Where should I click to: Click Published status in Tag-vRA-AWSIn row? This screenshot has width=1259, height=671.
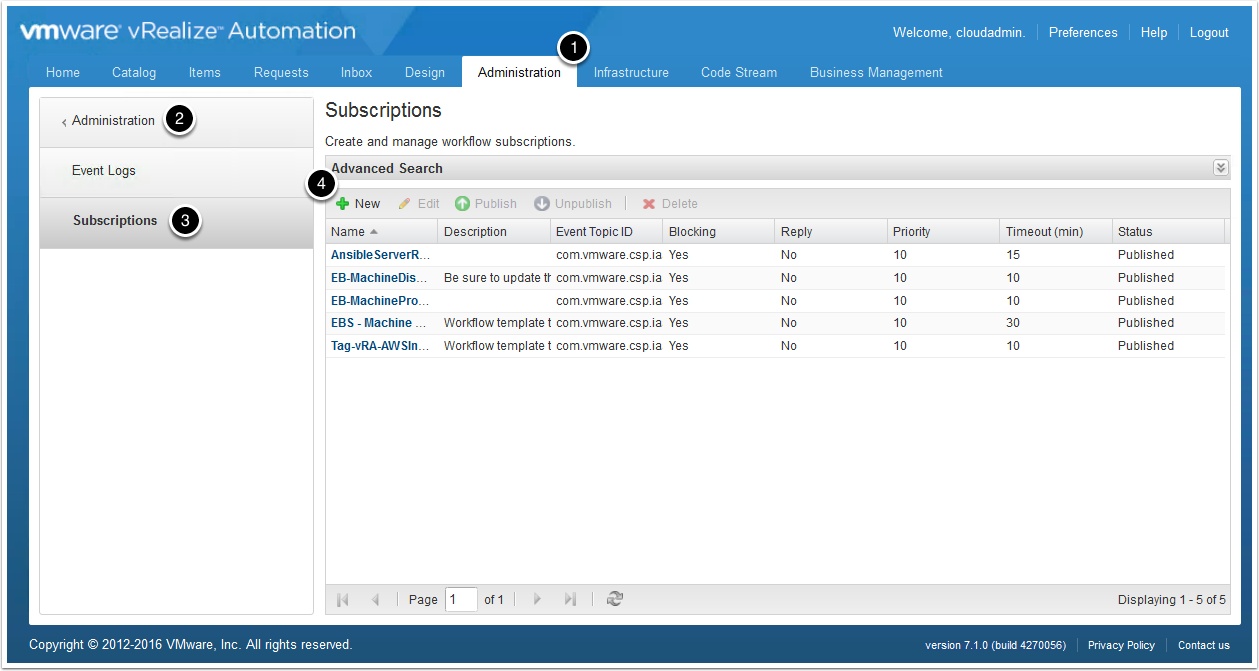click(1146, 346)
